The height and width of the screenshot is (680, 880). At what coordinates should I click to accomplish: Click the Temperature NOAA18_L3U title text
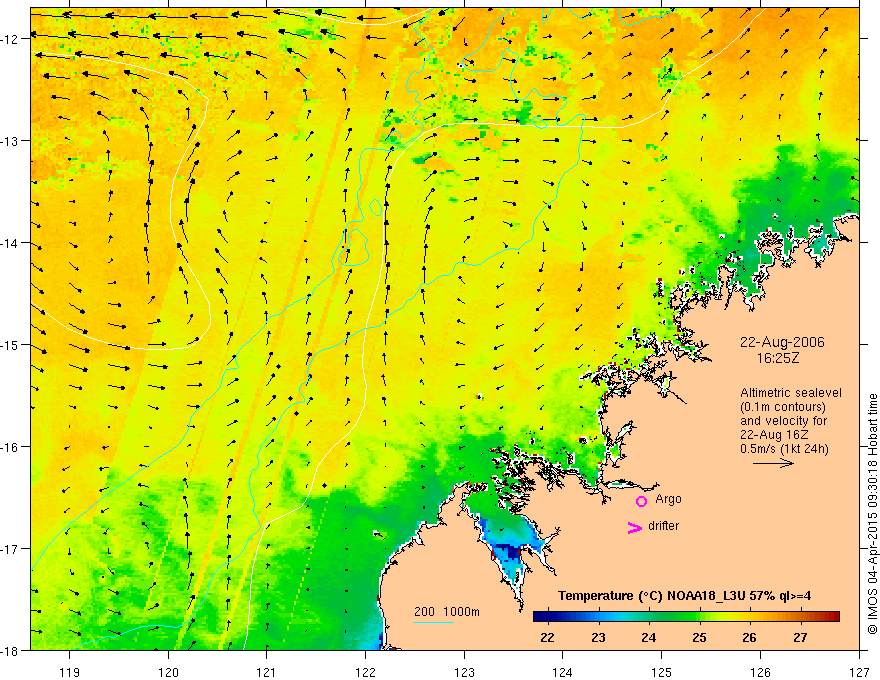pos(684,596)
